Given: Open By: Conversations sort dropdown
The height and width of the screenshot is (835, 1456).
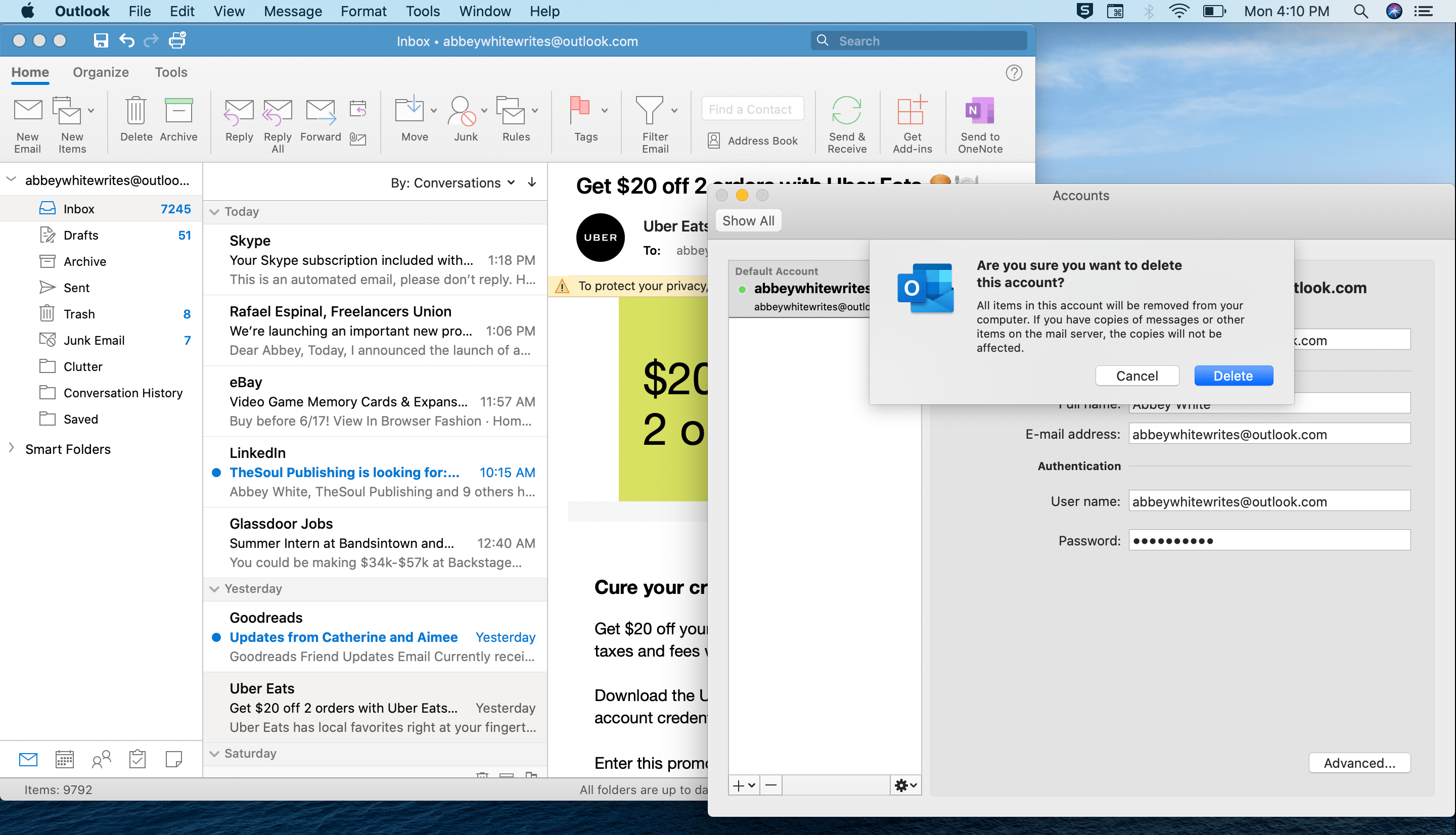Looking at the screenshot, I should point(452,182).
